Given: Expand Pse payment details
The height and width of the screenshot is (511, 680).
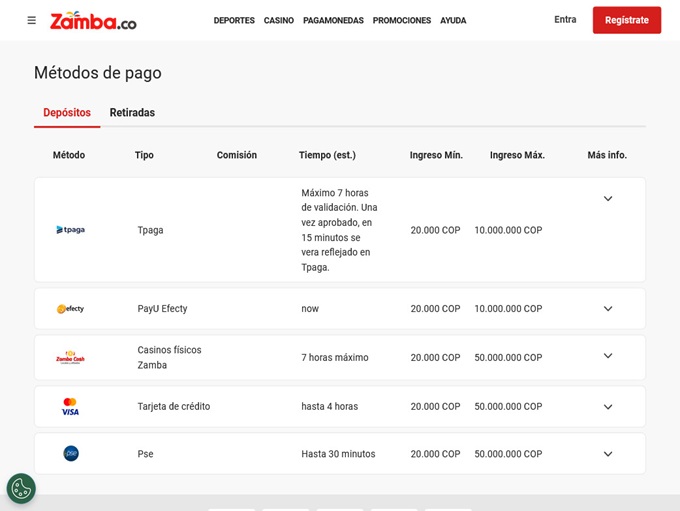Looking at the screenshot, I should point(607,454).
